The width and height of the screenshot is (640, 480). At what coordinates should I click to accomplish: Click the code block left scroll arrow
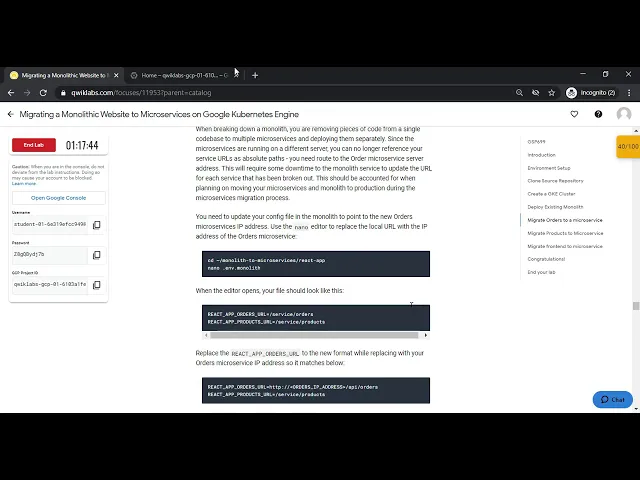click(207, 335)
